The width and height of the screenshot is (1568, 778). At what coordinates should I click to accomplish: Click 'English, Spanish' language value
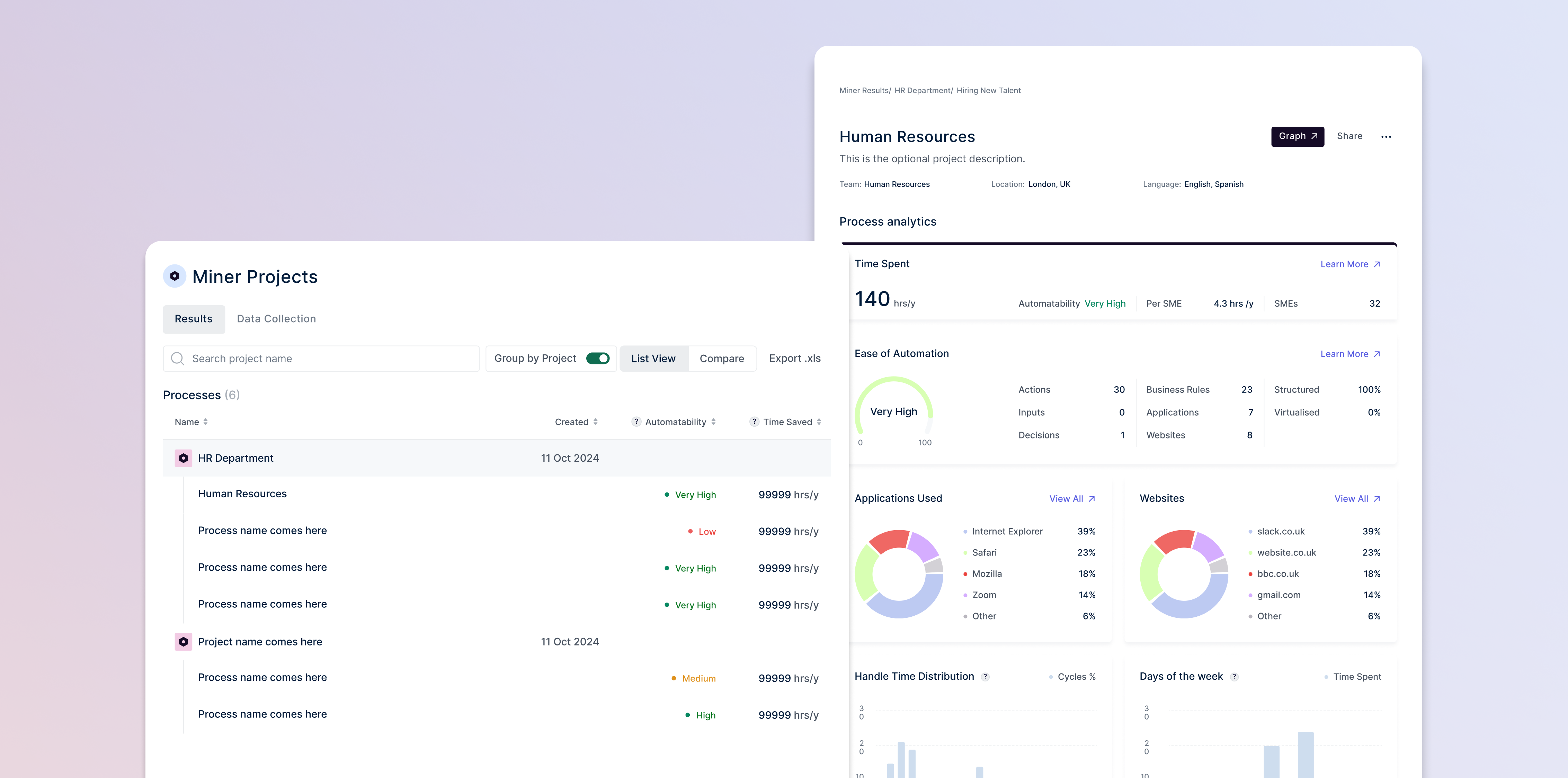1214,184
